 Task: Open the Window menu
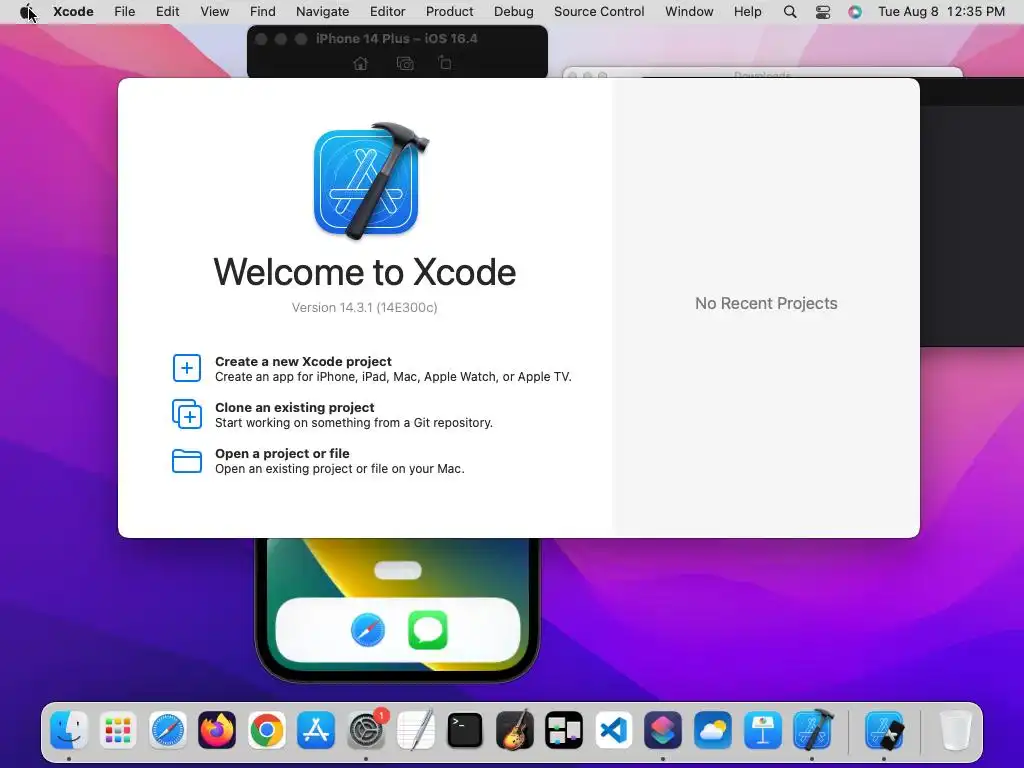[689, 12]
